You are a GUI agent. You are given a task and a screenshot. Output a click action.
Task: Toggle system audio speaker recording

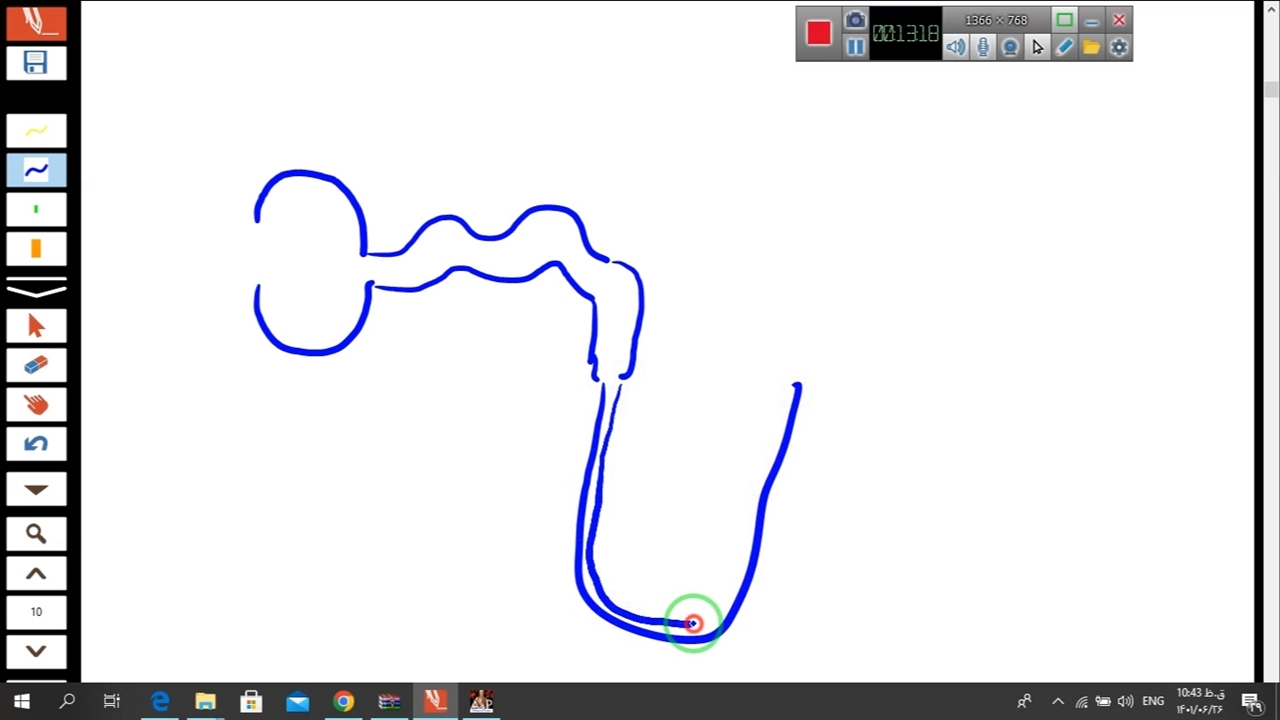pos(956,47)
